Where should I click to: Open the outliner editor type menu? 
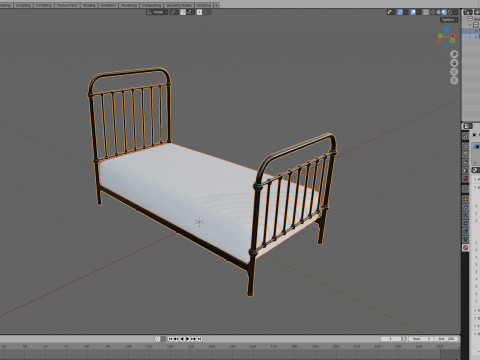(x=468, y=12)
